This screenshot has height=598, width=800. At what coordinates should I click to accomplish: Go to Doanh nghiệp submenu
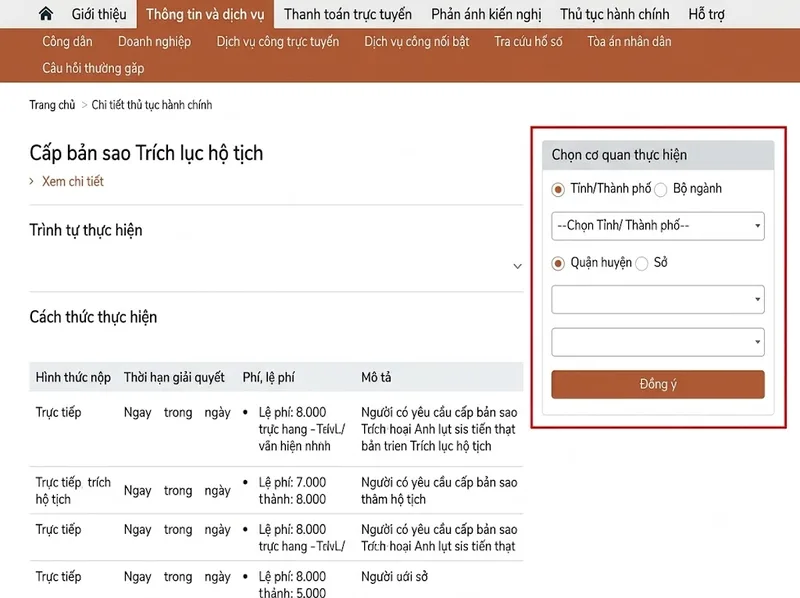coord(154,41)
